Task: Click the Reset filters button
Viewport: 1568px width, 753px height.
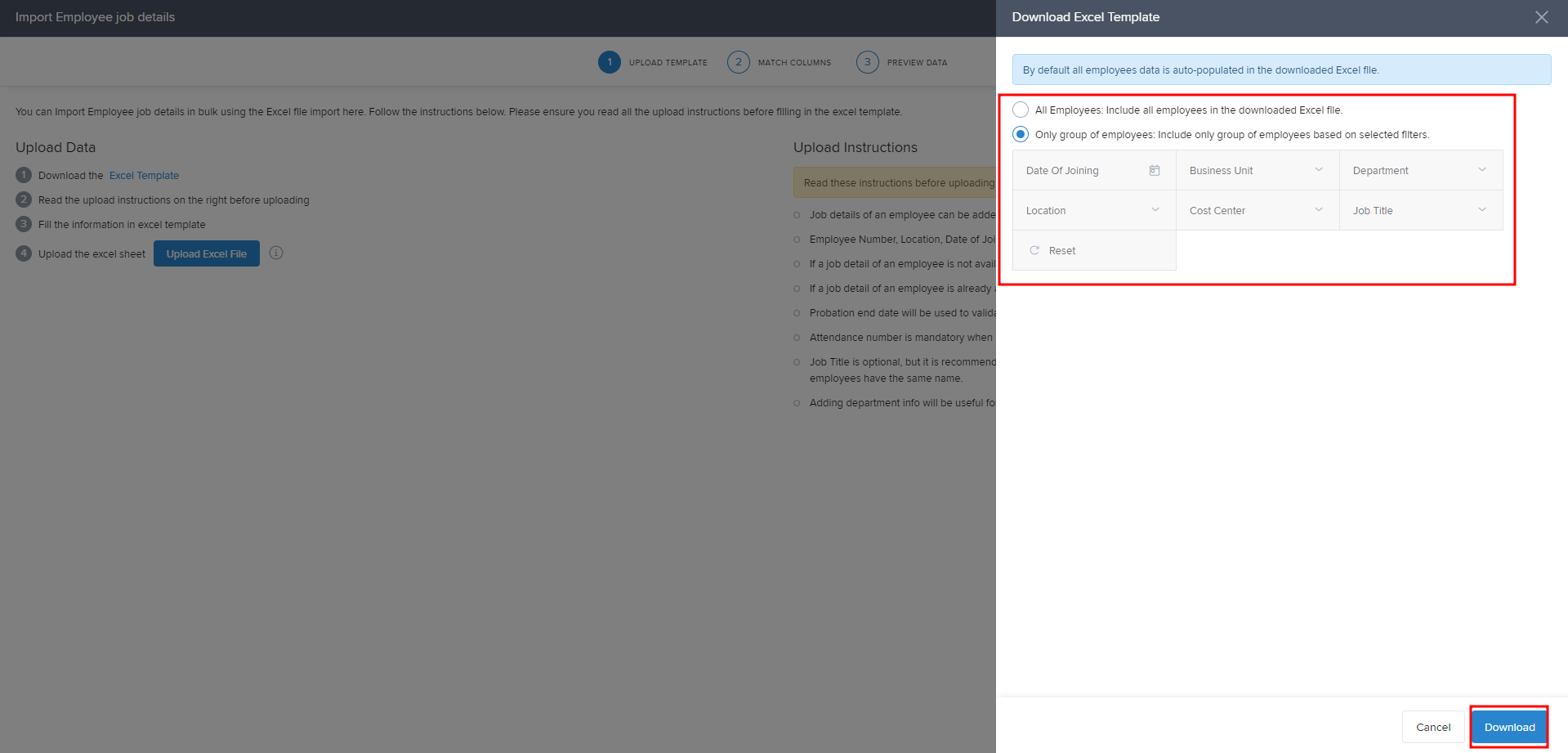Action: pyautogui.click(x=1061, y=250)
